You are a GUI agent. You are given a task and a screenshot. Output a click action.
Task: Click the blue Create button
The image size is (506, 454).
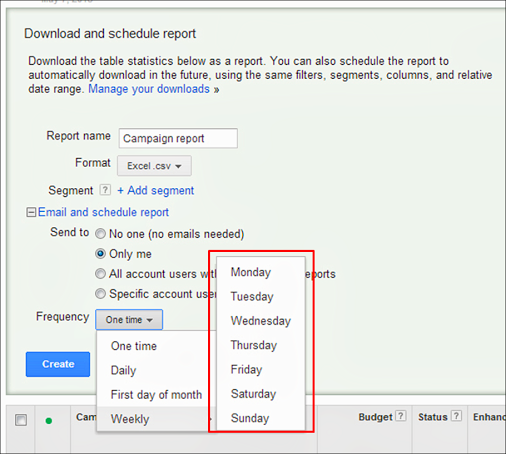(58, 364)
